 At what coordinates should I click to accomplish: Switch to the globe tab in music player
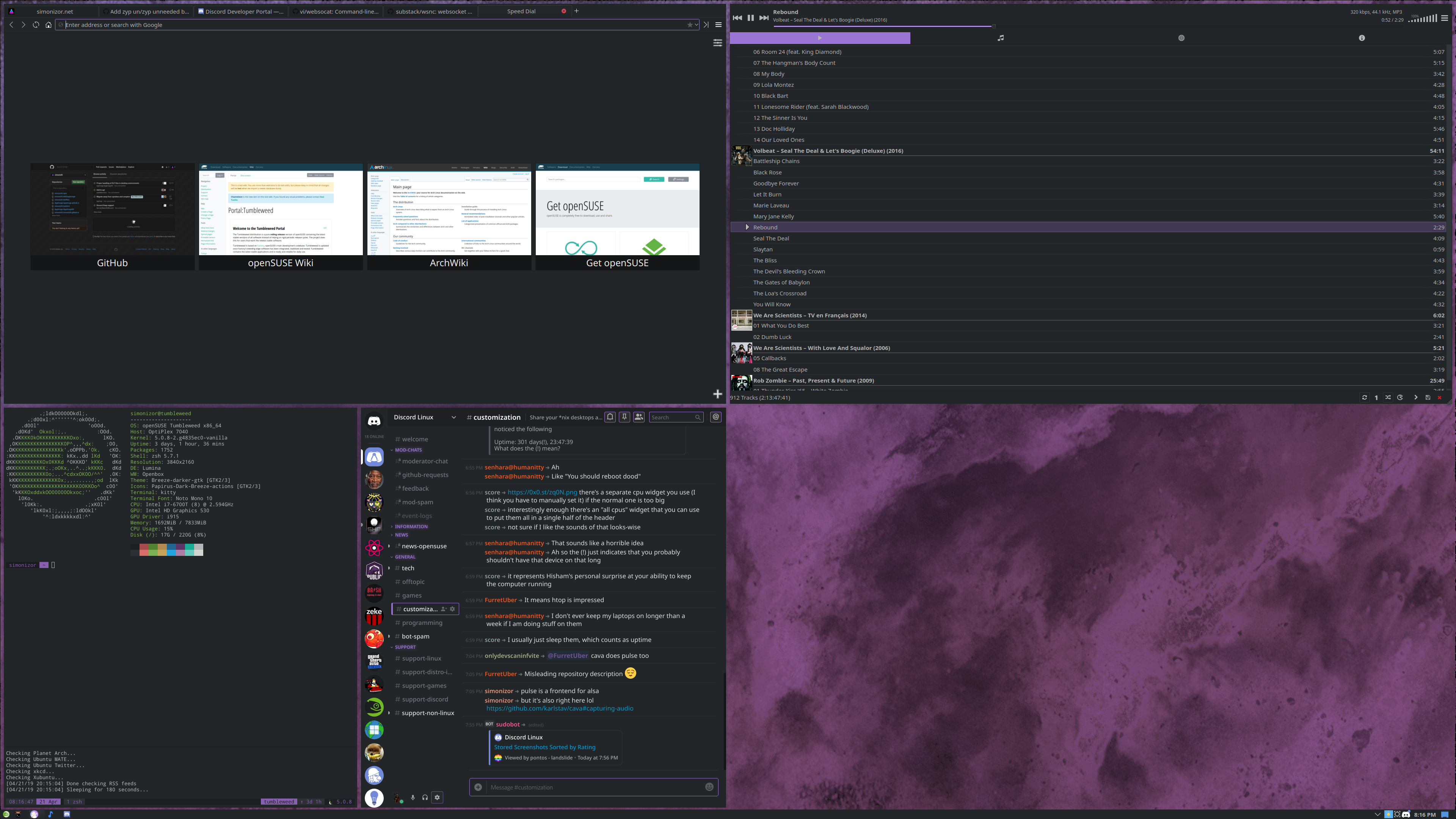coord(1181,38)
